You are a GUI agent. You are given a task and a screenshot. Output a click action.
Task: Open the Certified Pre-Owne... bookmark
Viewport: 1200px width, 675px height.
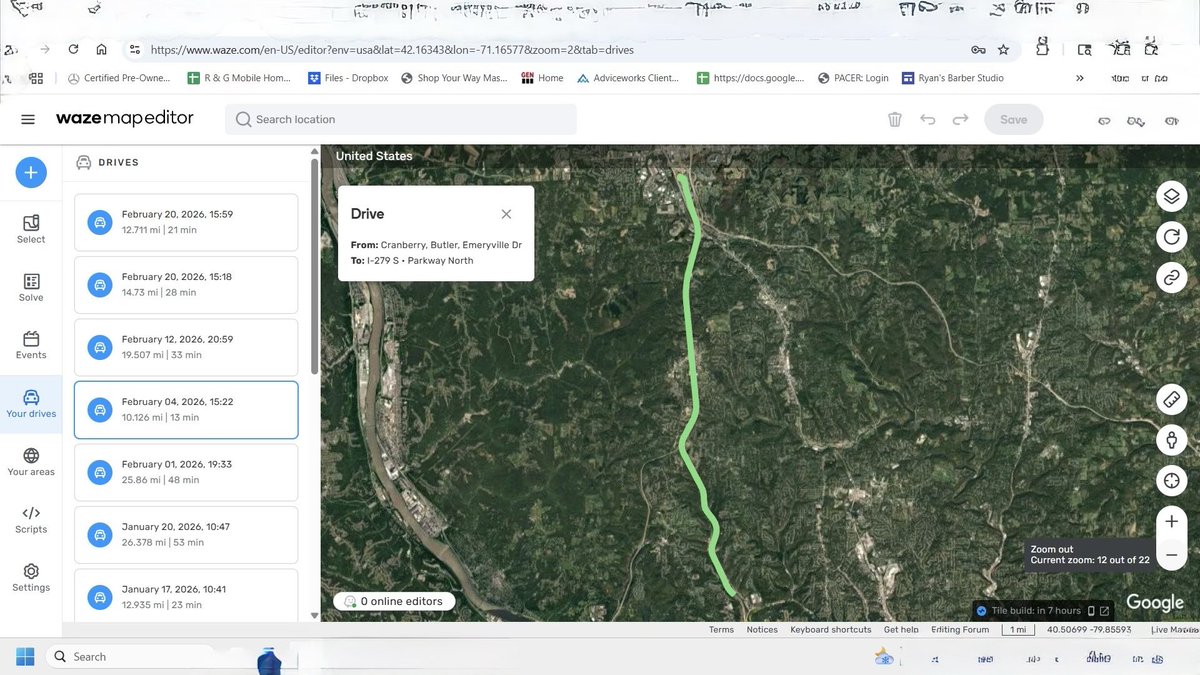click(x=118, y=78)
